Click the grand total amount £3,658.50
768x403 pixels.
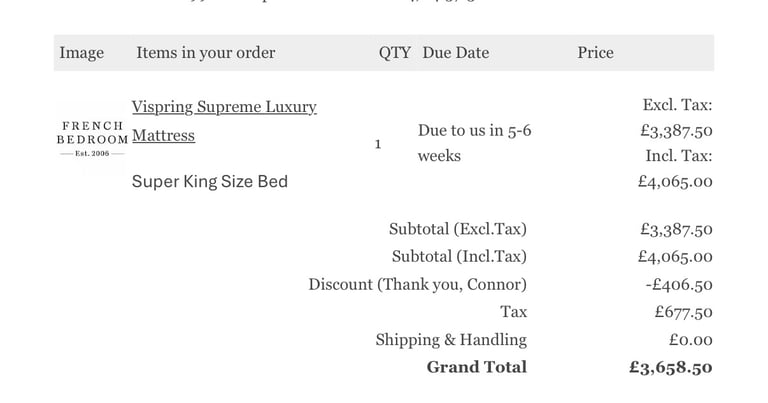[x=671, y=367]
